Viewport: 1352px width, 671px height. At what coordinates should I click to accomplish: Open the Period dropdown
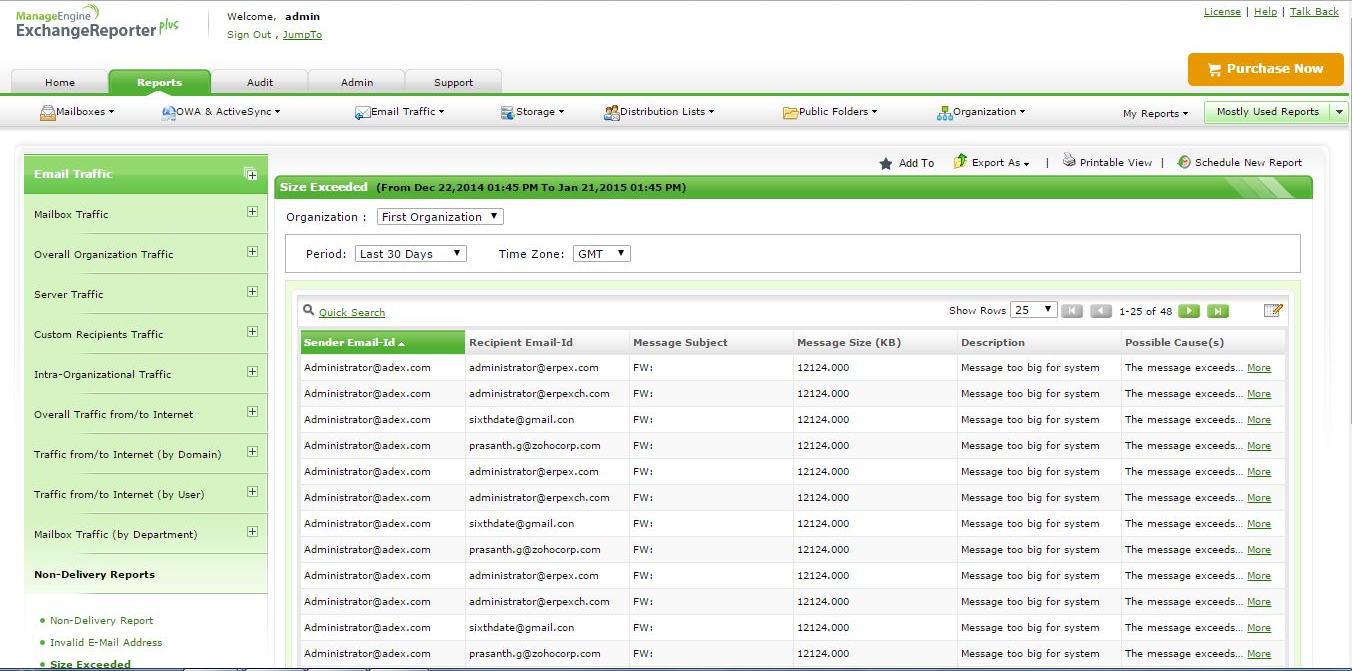pyautogui.click(x=410, y=254)
